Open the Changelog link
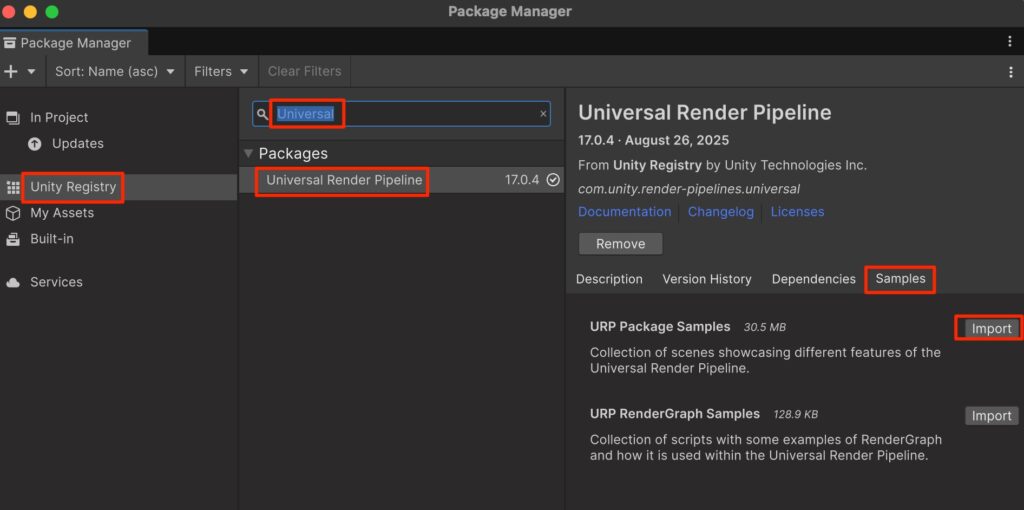Image resolution: width=1024 pixels, height=510 pixels. click(720, 212)
